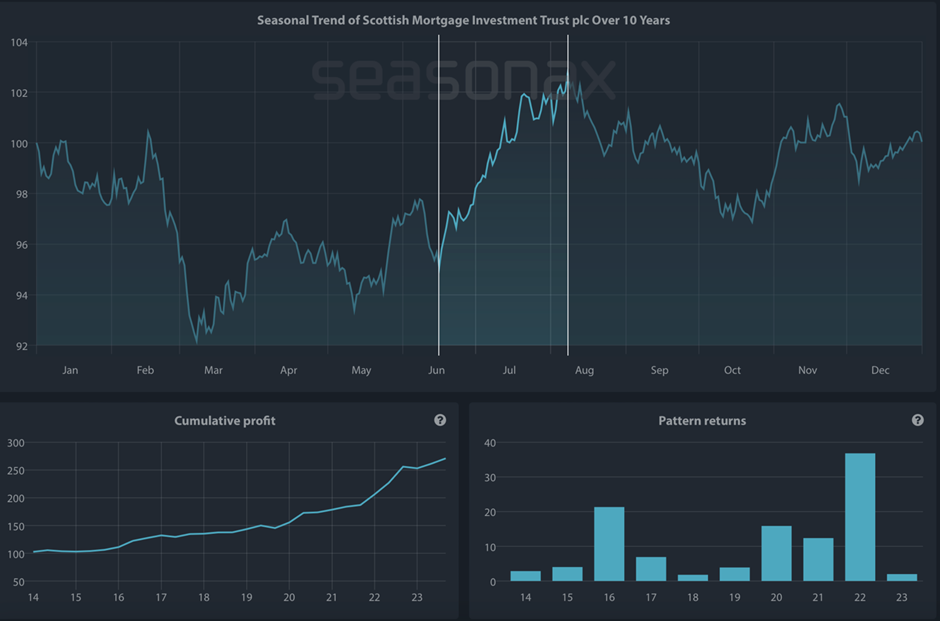Select the 2023 bar in Pattern returns
This screenshot has width=940, height=621.
[902, 578]
